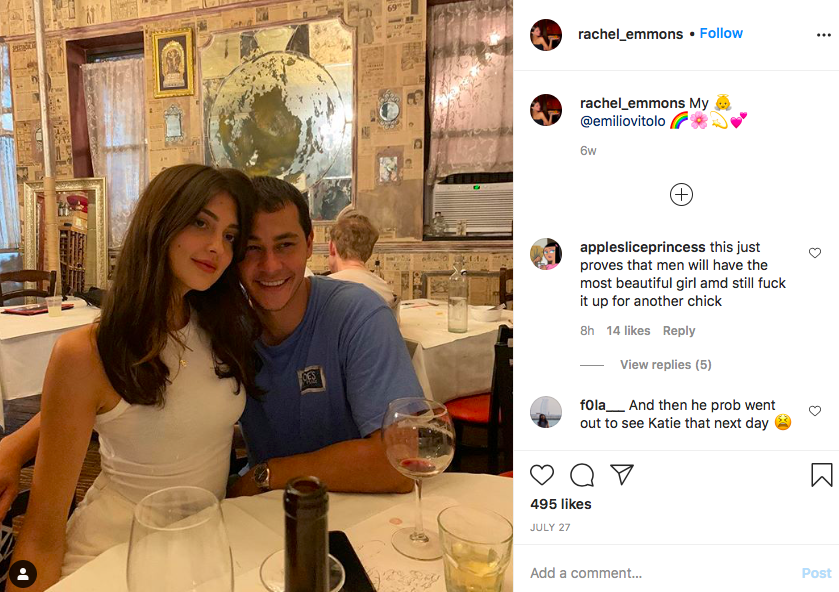Like the f0la___ comment heart
The image size is (839, 592).
(x=814, y=411)
